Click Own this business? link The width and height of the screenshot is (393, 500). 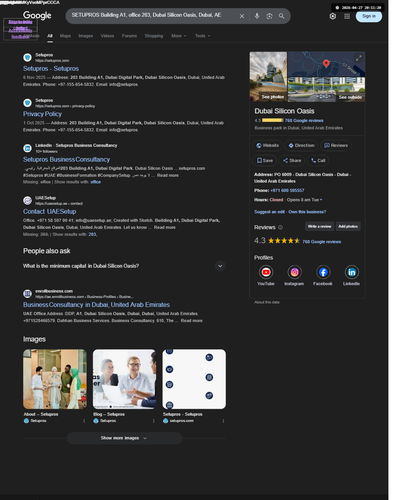coord(307,212)
